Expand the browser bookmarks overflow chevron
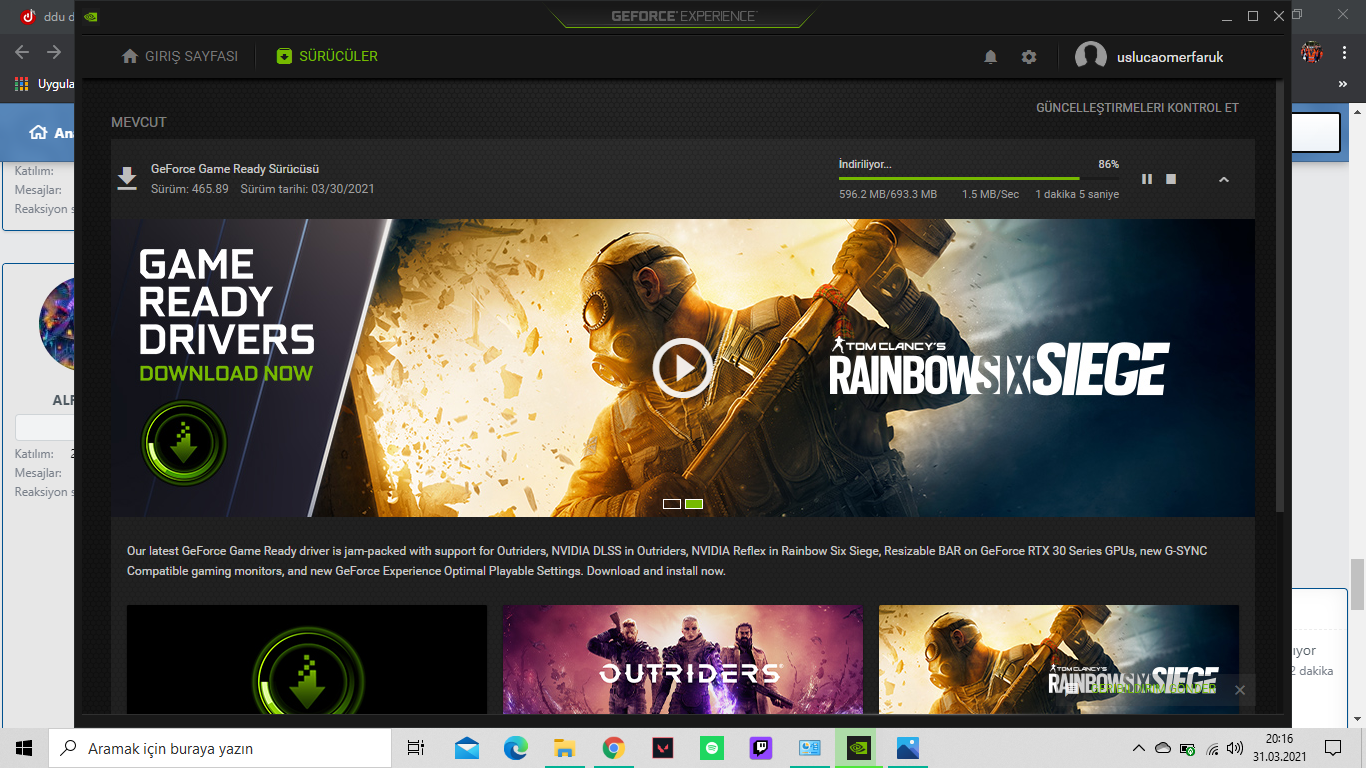 click(1343, 84)
